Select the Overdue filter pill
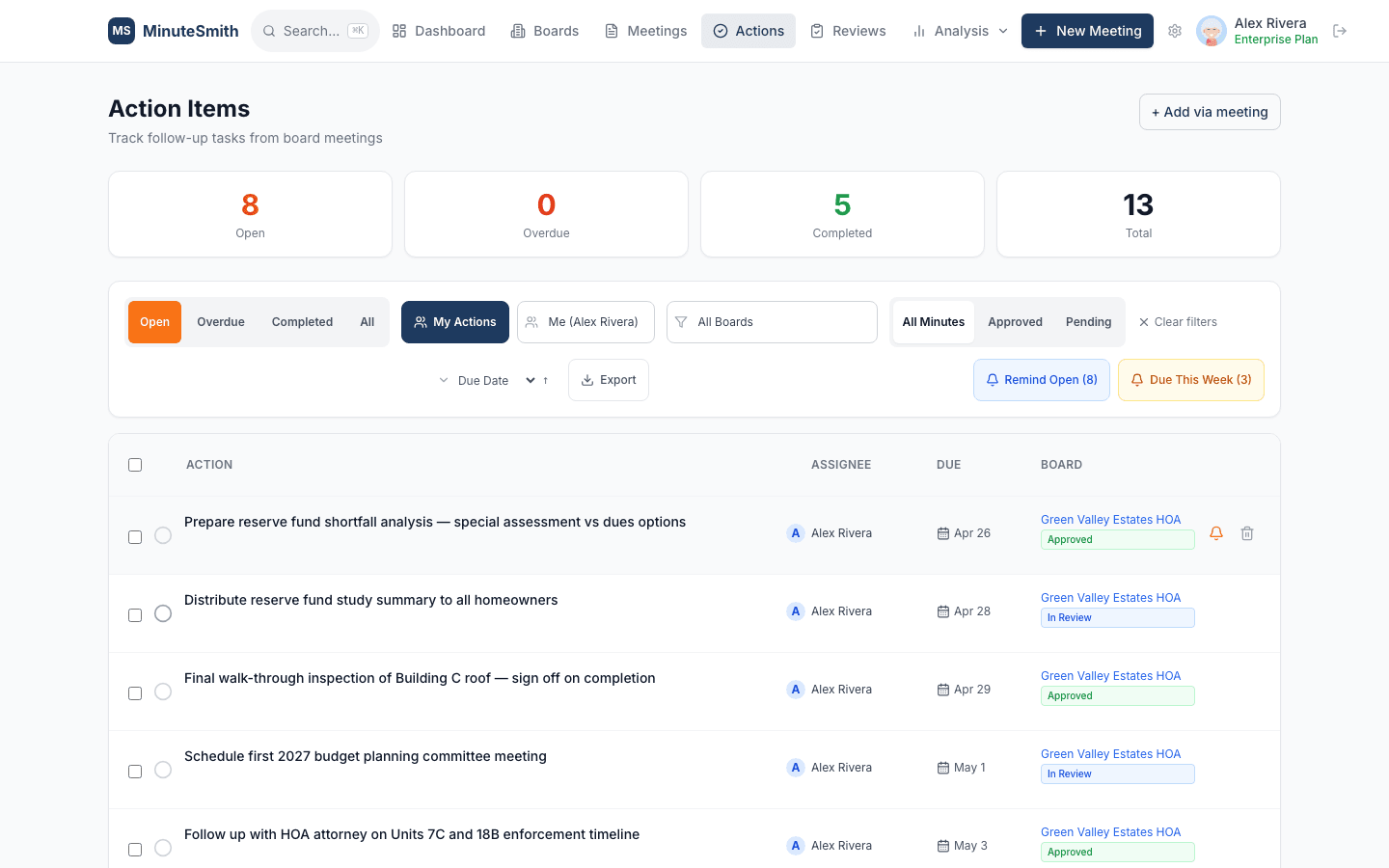Viewport: 1389px width, 868px height. (220, 321)
